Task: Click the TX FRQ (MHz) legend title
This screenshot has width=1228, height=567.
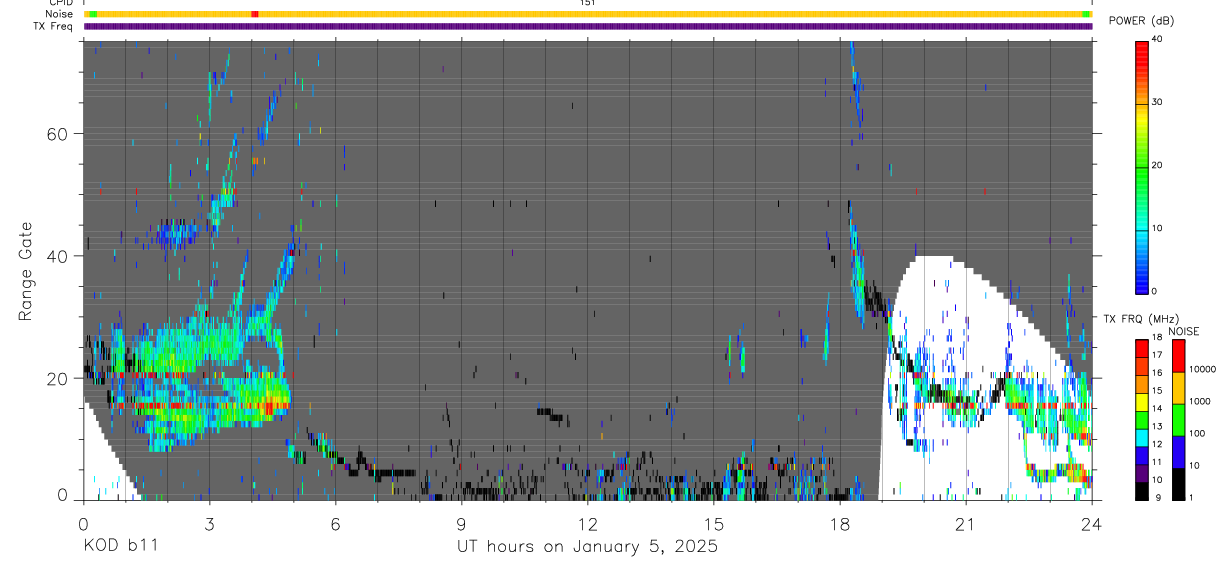Action: pos(1142,318)
